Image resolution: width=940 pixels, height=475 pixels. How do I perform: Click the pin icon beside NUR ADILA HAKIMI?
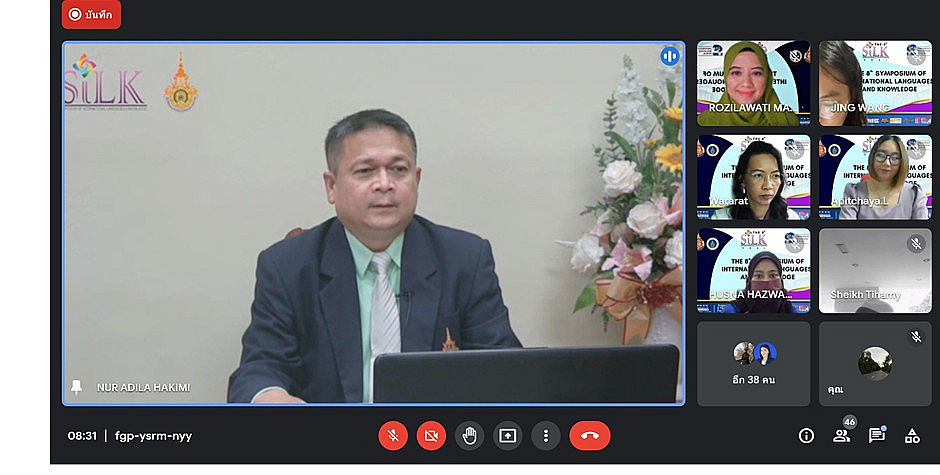tap(76, 387)
